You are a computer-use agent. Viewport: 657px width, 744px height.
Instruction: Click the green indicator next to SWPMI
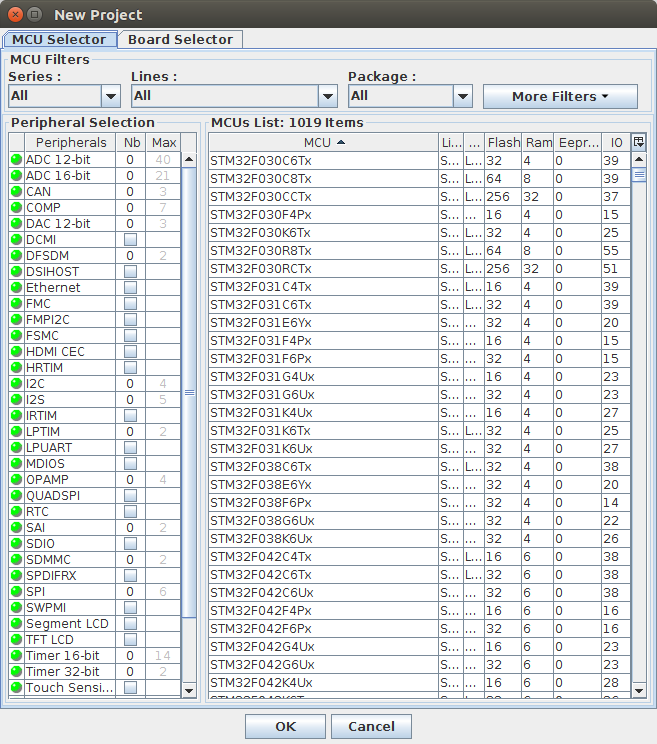point(16,608)
